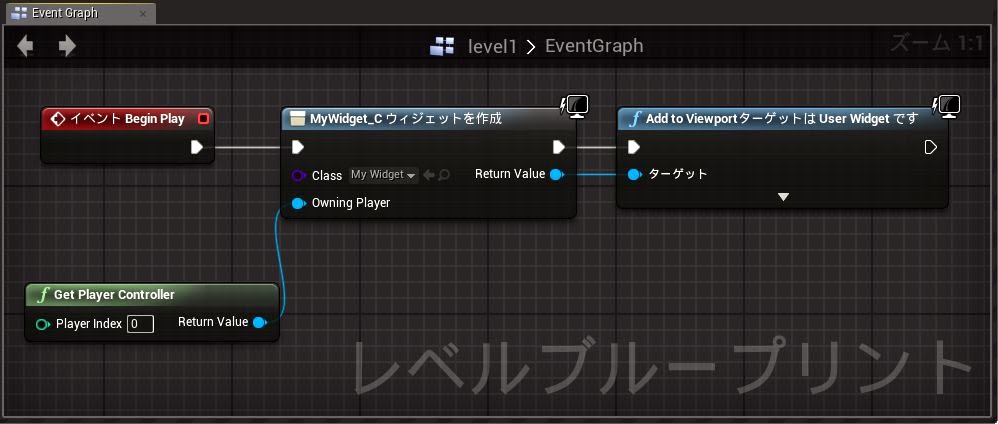Click level1 in the breadcrumb

point(492,46)
